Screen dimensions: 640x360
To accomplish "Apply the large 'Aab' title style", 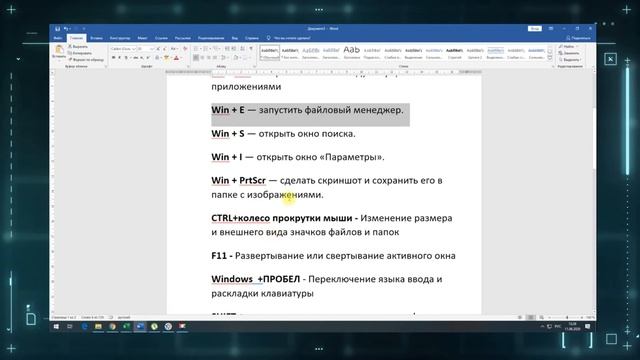I will click(x=351, y=53).
